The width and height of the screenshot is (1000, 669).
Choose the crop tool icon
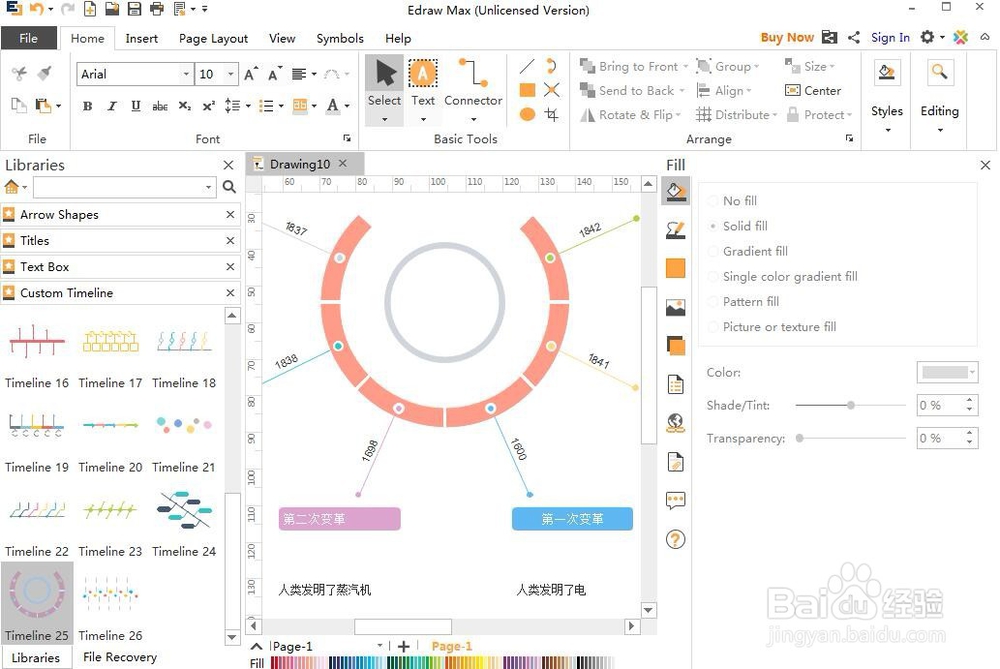pos(552,114)
